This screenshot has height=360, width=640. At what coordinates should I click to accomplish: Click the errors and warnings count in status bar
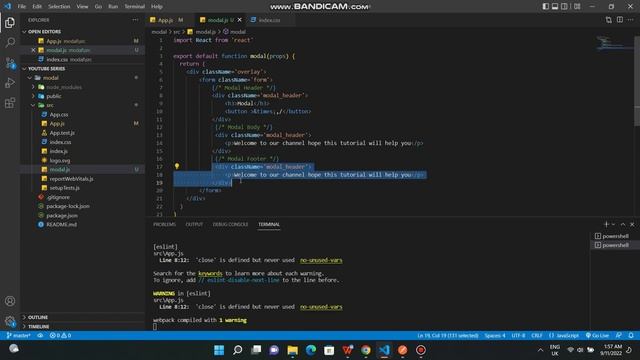pos(60,336)
